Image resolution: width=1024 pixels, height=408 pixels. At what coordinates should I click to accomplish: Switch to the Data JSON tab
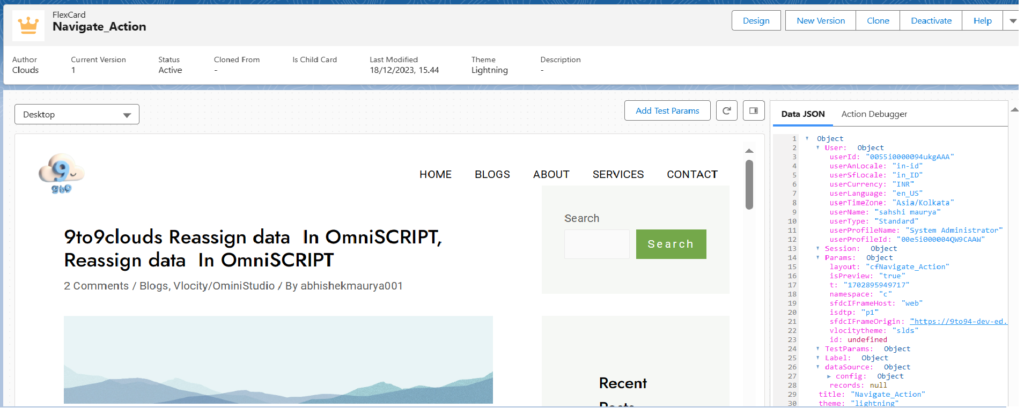[x=803, y=114]
